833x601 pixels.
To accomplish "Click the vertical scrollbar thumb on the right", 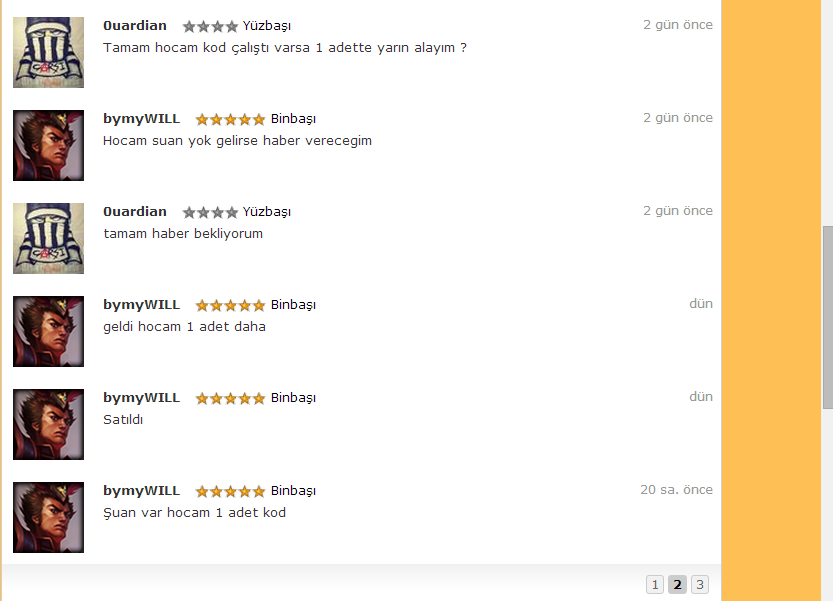I will (828, 317).
